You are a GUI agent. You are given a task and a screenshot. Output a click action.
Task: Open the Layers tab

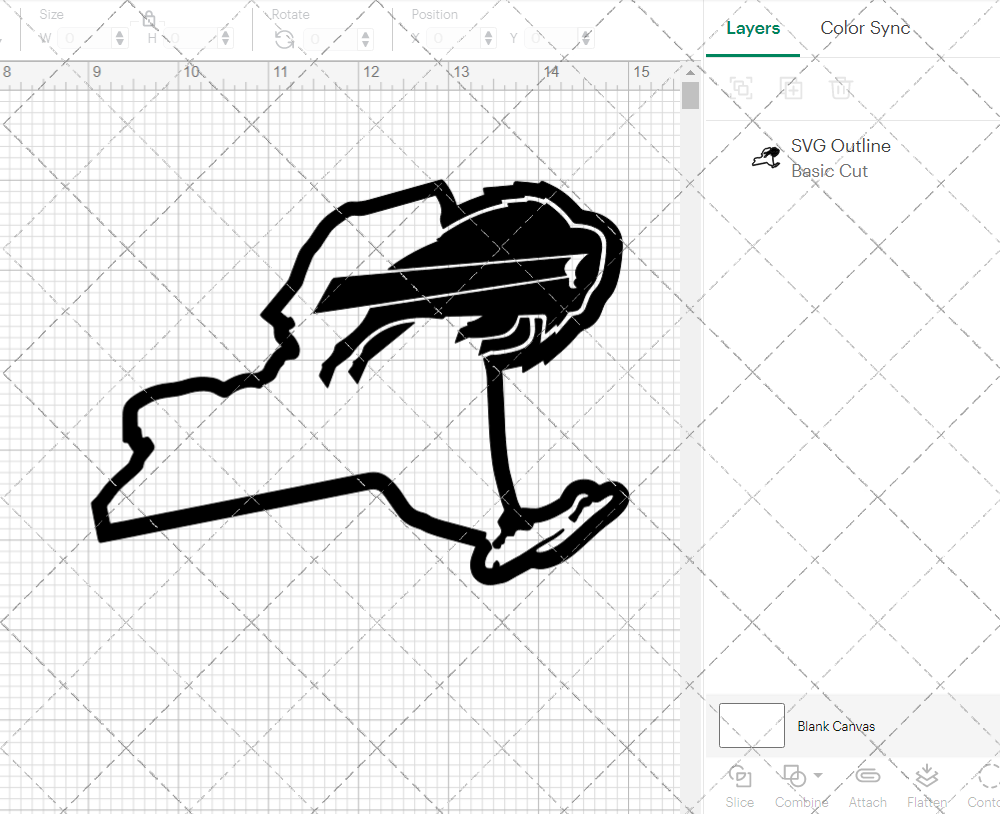pyautogui.click(x=753, y=28)
